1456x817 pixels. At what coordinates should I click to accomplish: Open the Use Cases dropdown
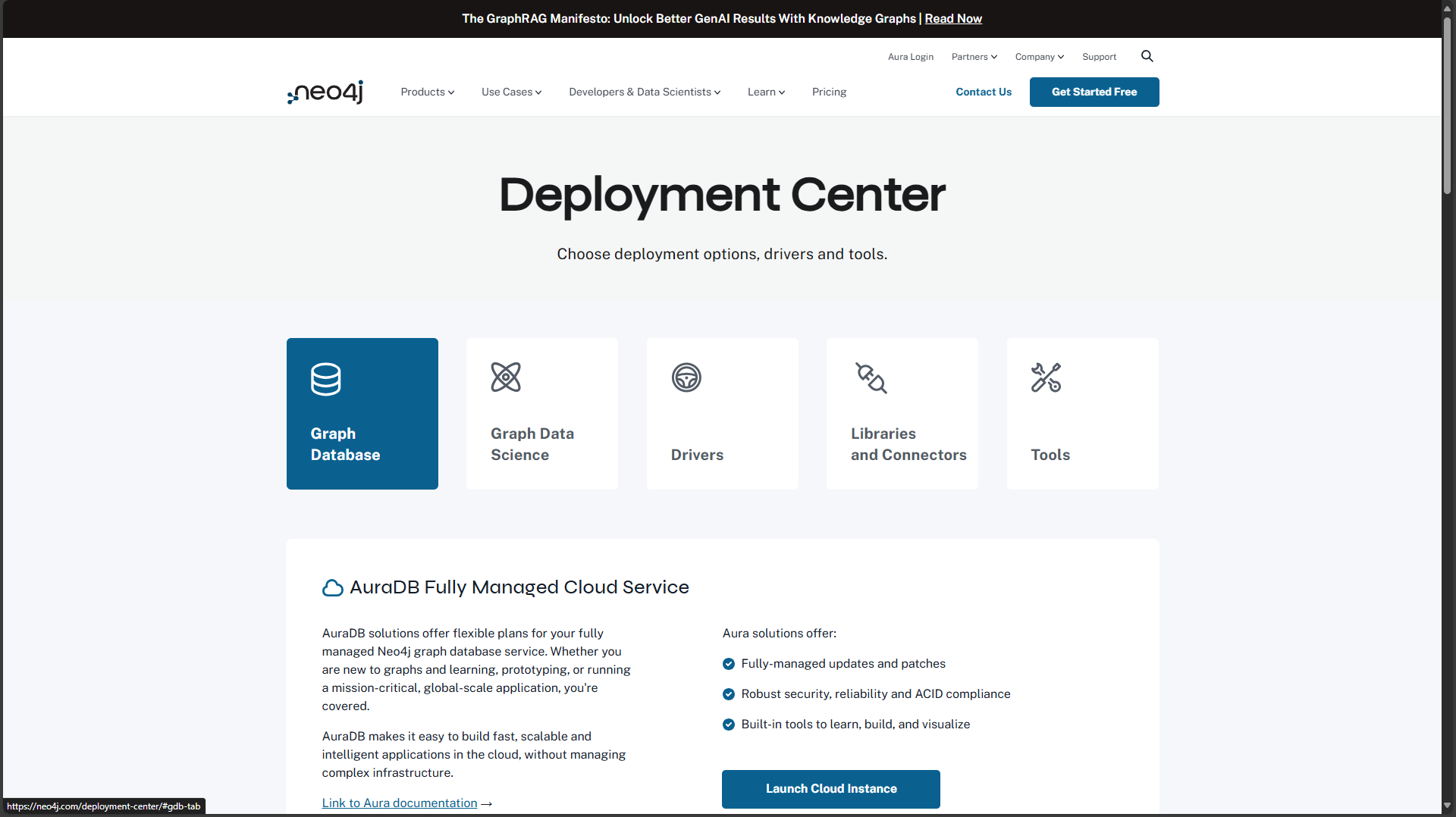pyautogui.click(x=511, y=92)
